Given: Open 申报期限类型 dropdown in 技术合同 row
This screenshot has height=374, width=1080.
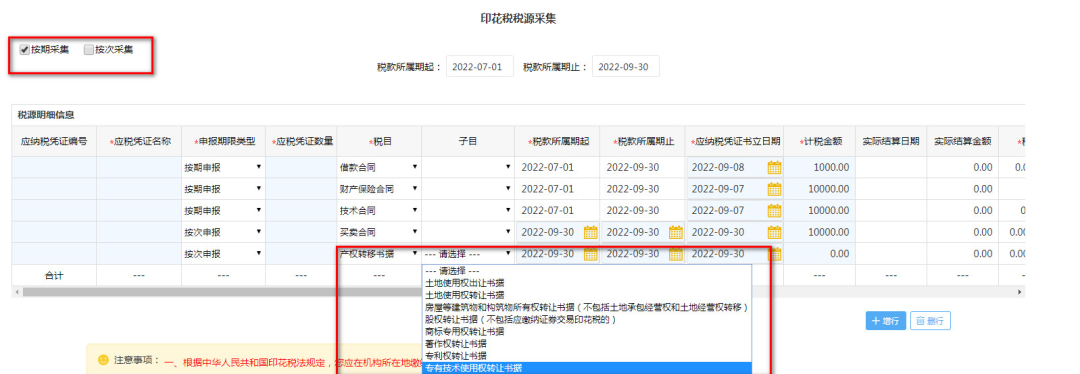Looking at the screenshot, I should pyautogui.click(x=222, y=211).
